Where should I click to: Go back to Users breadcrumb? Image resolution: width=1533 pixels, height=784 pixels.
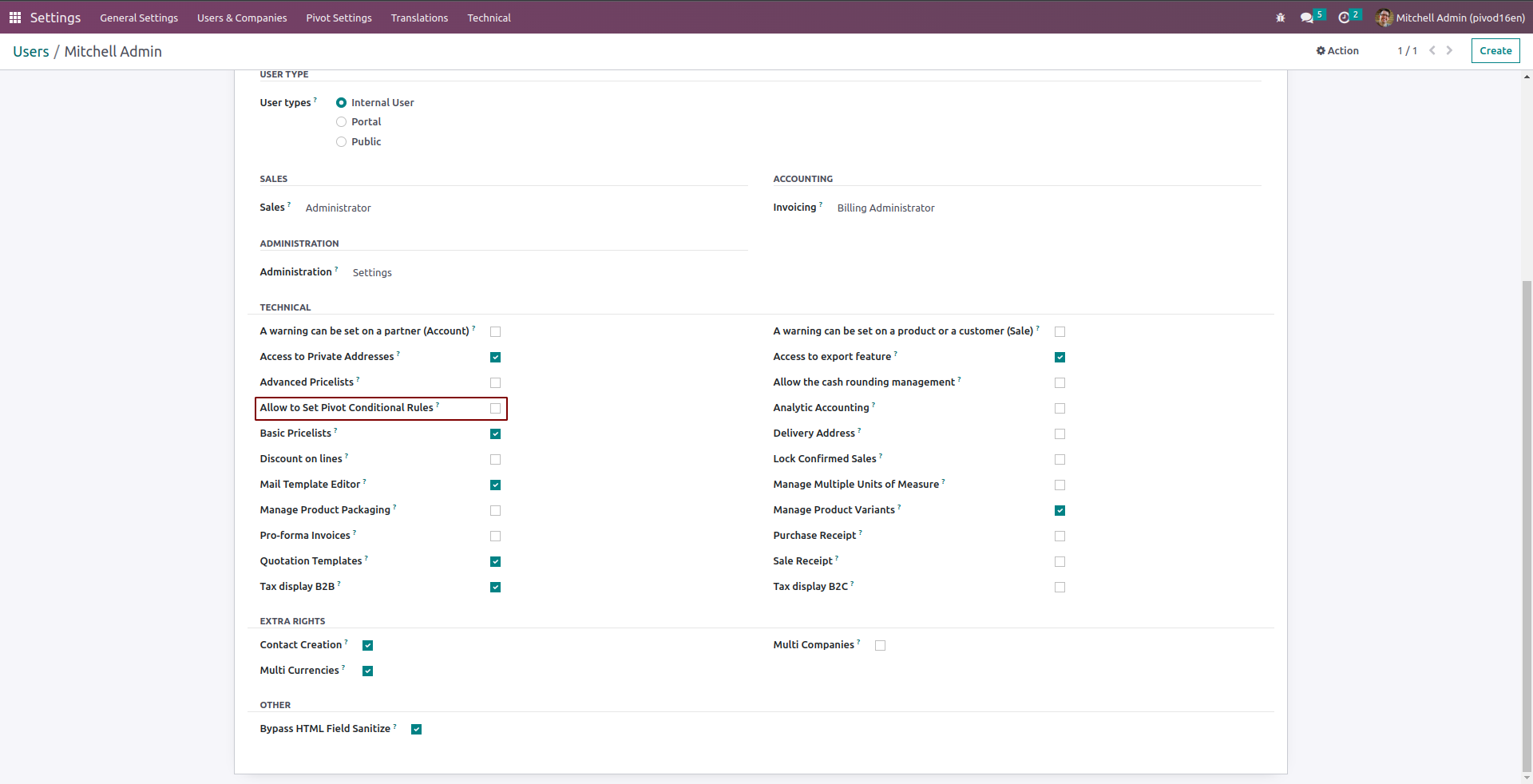point(31,52)
